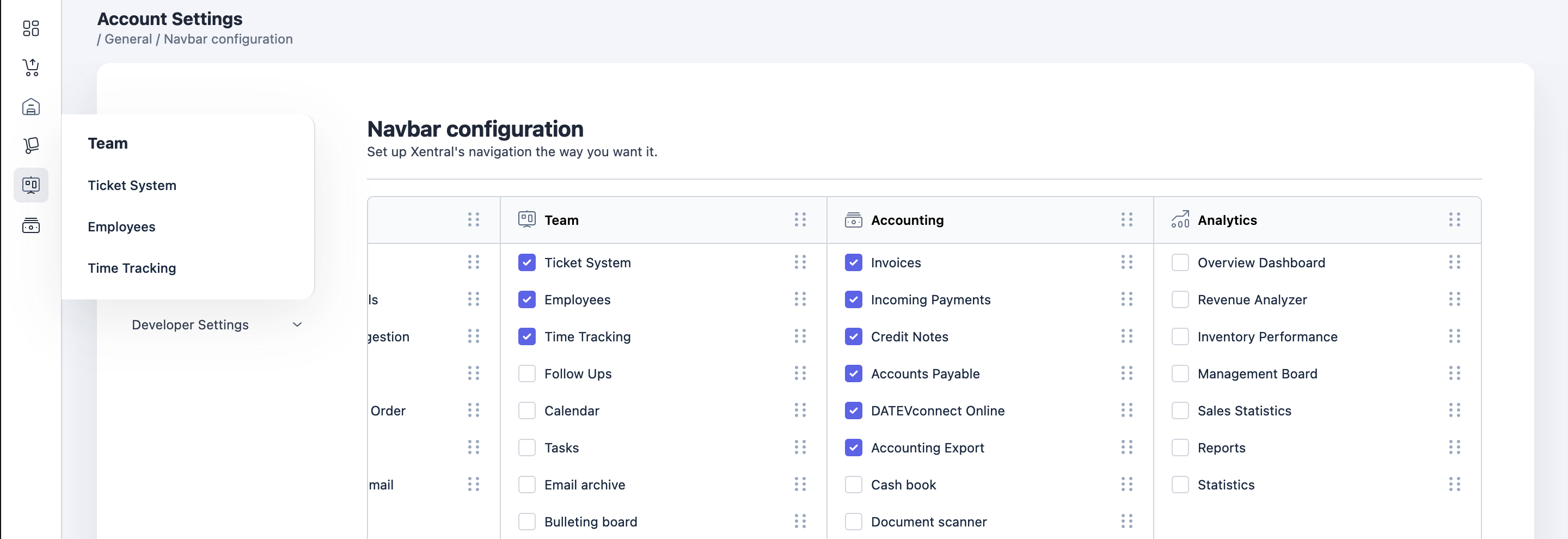
Task: Open Developer Settings section
Action: 190,325
